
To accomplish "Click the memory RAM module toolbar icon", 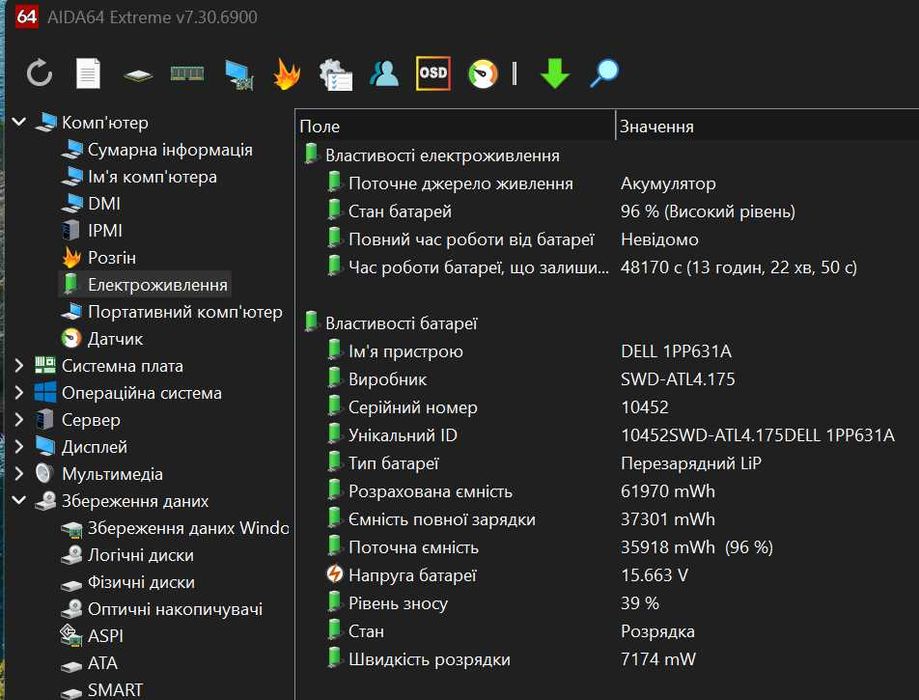I will pos(187,73).
